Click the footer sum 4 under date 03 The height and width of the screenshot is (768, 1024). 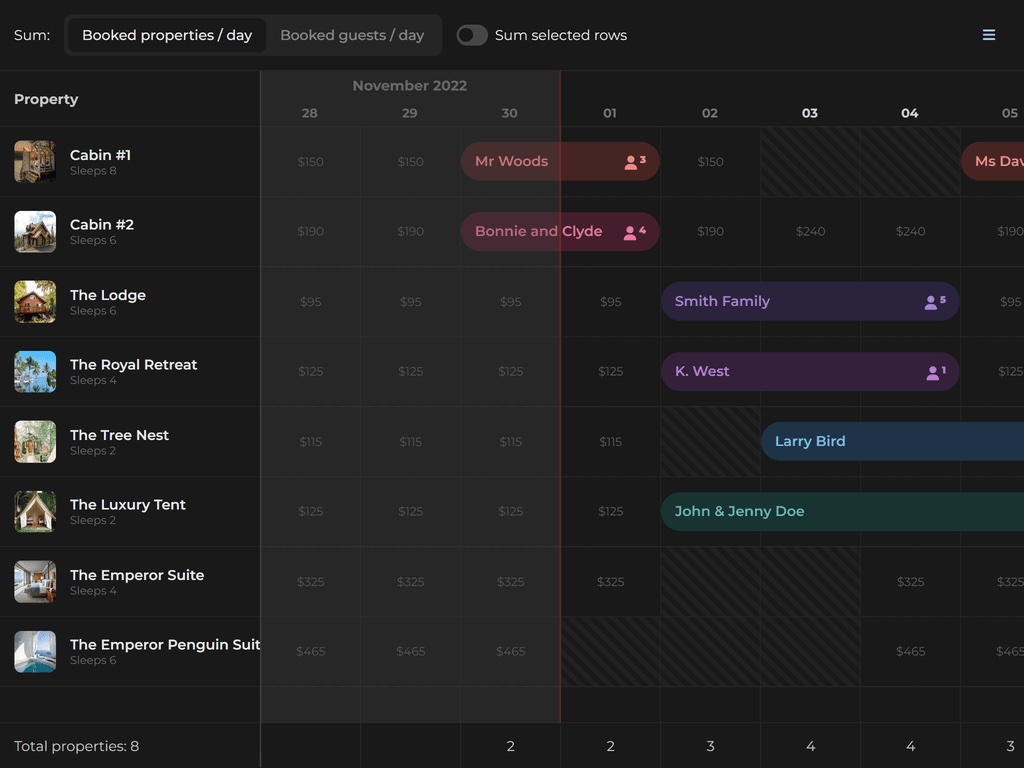810,746
